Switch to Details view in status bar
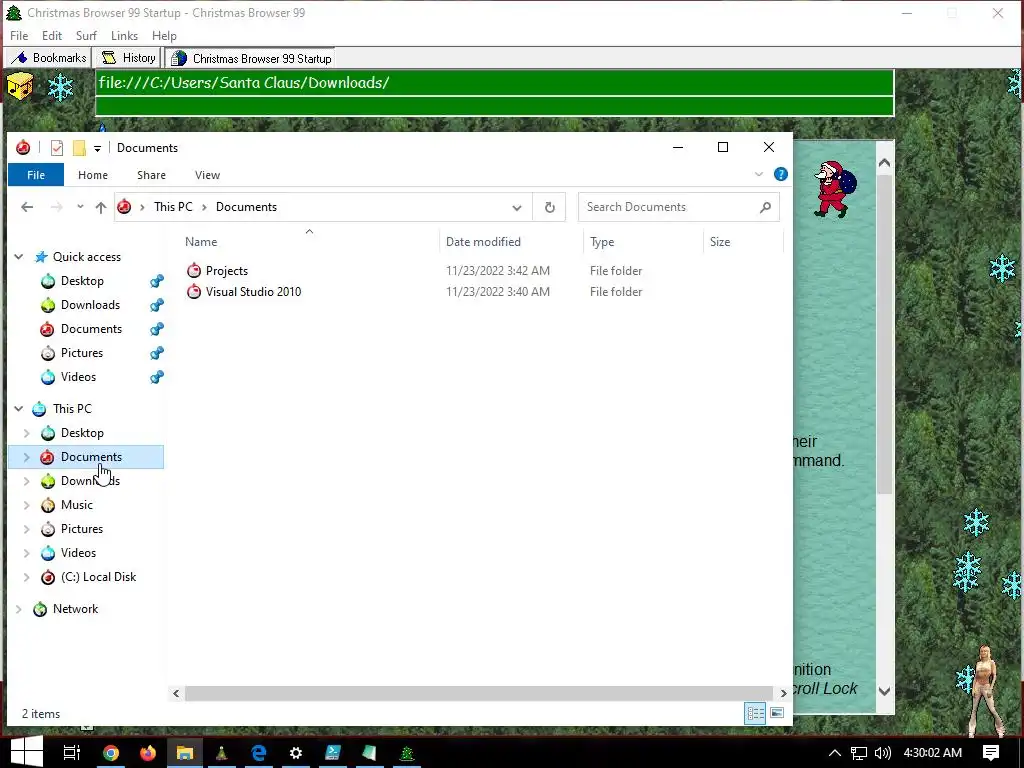The width and height of the screenshot is (1024, 768). [x=755, y=713]
